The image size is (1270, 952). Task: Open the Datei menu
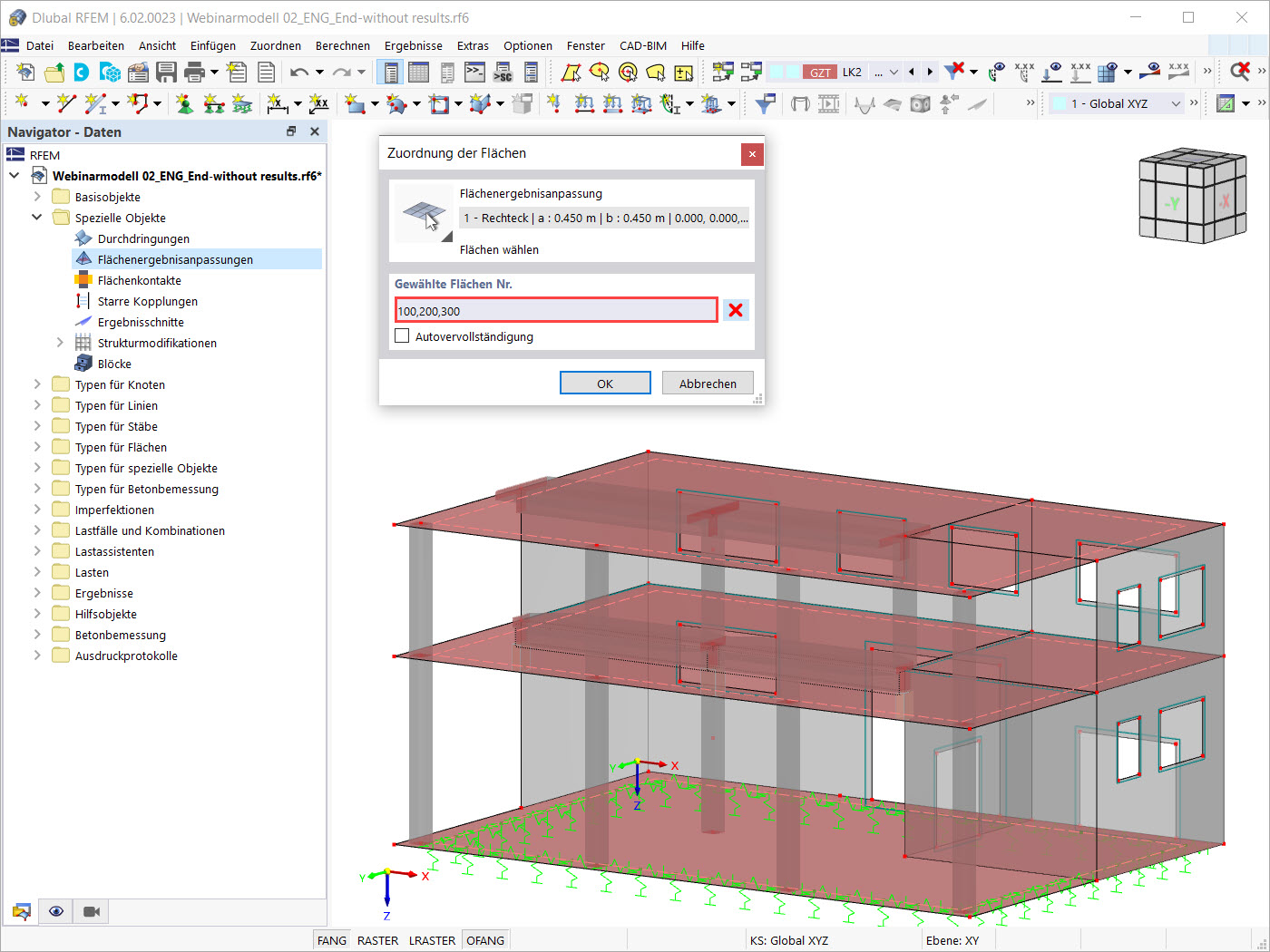40,45
